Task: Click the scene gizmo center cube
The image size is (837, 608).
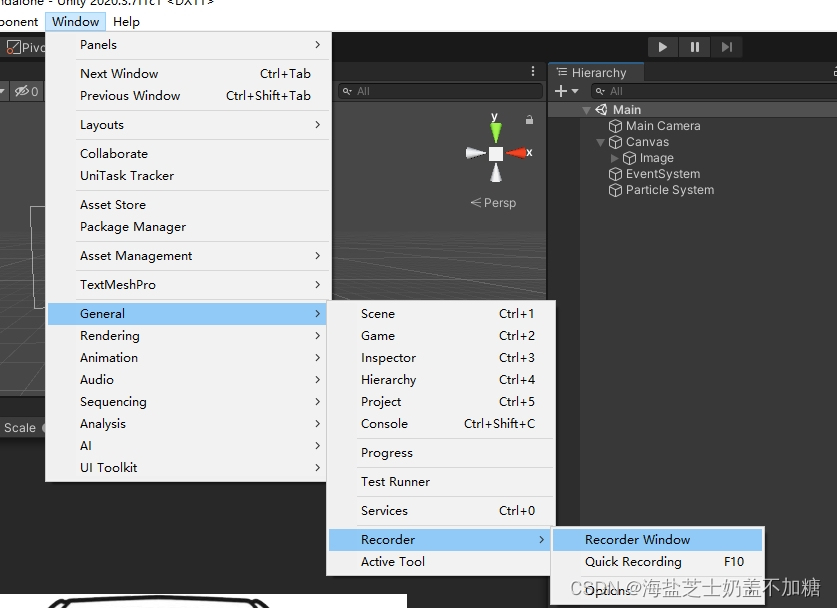Action: (494, 153)
